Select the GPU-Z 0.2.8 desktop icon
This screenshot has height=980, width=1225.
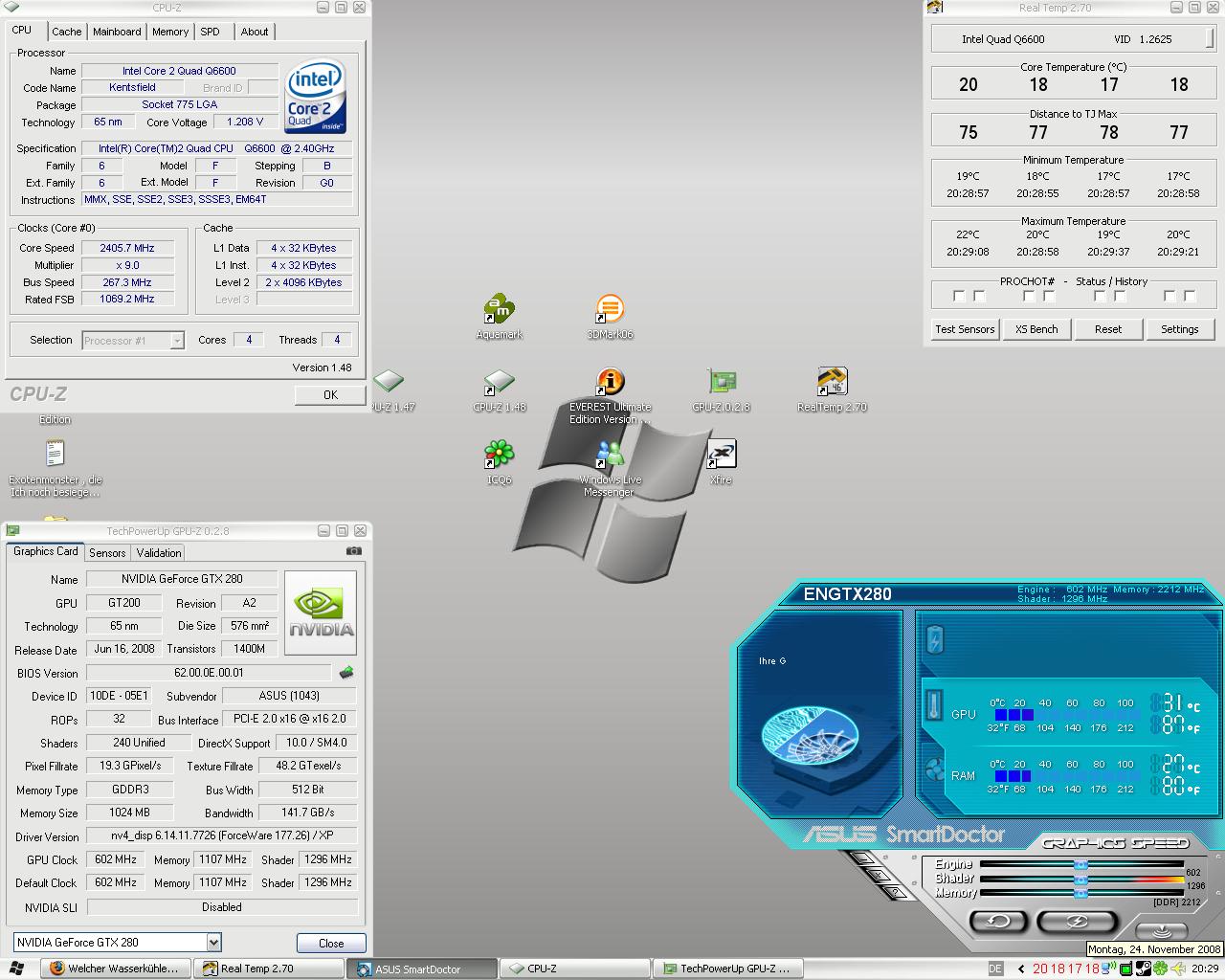[721, 390]
